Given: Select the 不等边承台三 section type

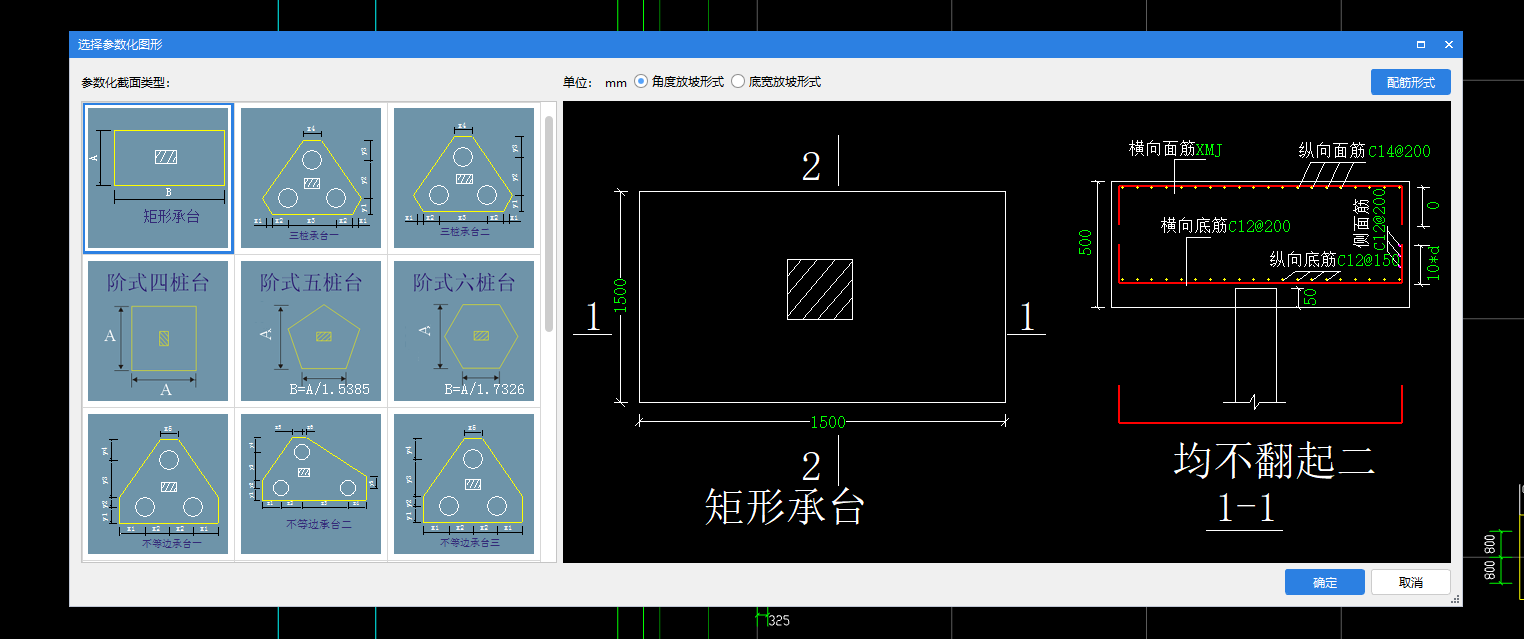Looking at the screenshot, I should point(463,485).
